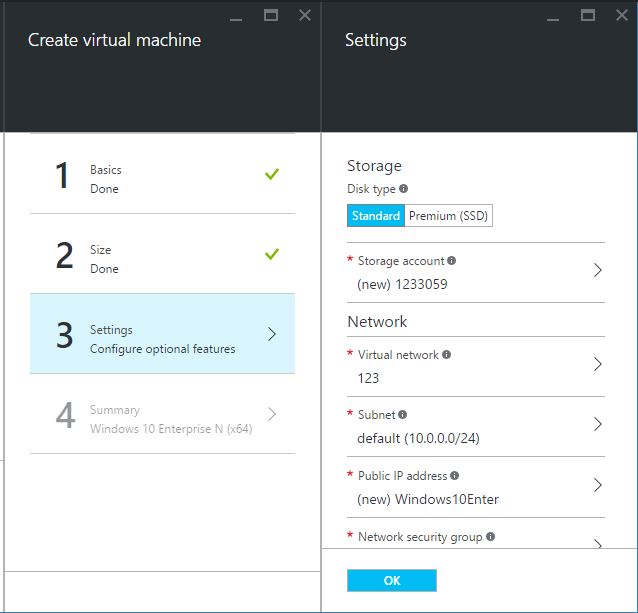Click the Virtual network info icon
This screenshot has height=613, width=638.
pyautogui.click(x=446, y=354)
